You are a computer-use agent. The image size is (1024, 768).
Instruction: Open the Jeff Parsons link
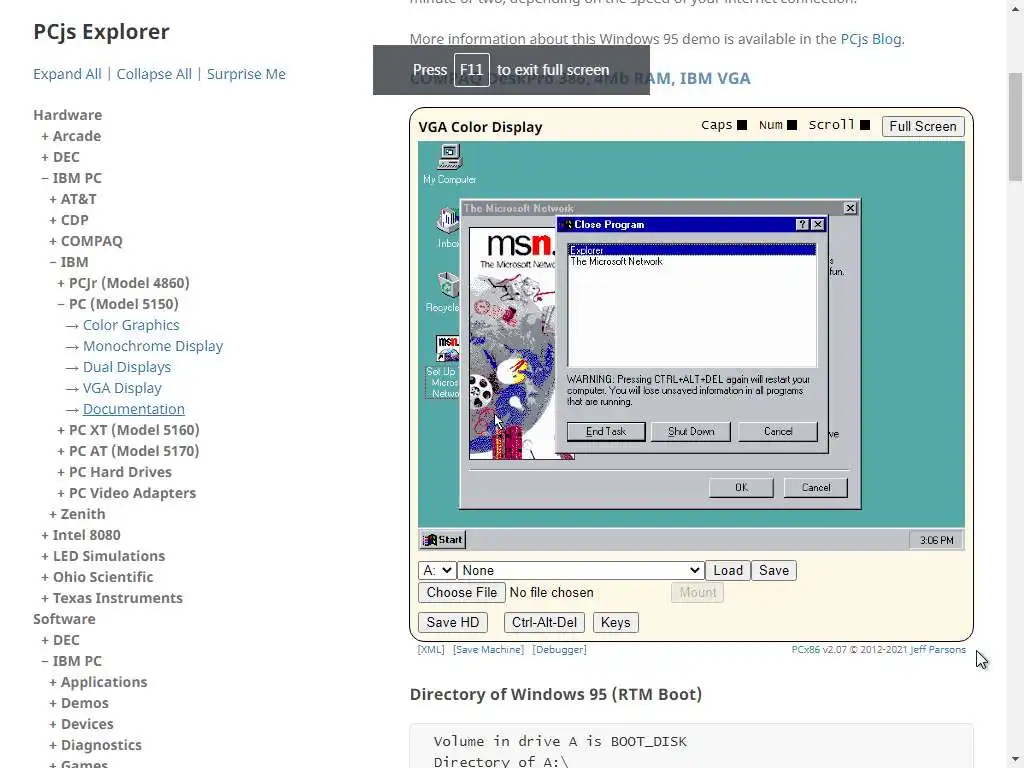[x=938, y=650]
